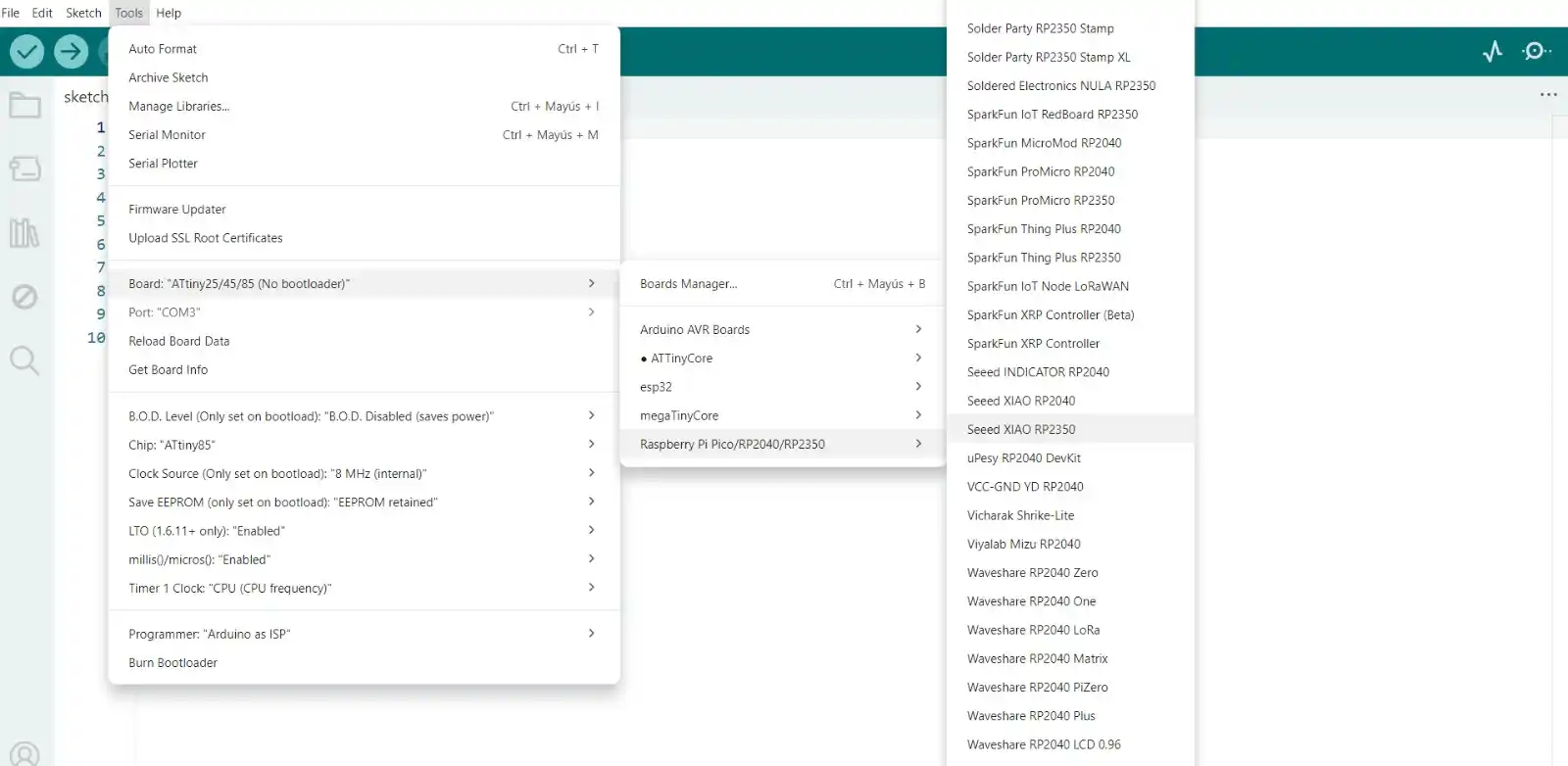Expand Arduino AVR Boards list
1568x766 pixels.
point(782,330)
